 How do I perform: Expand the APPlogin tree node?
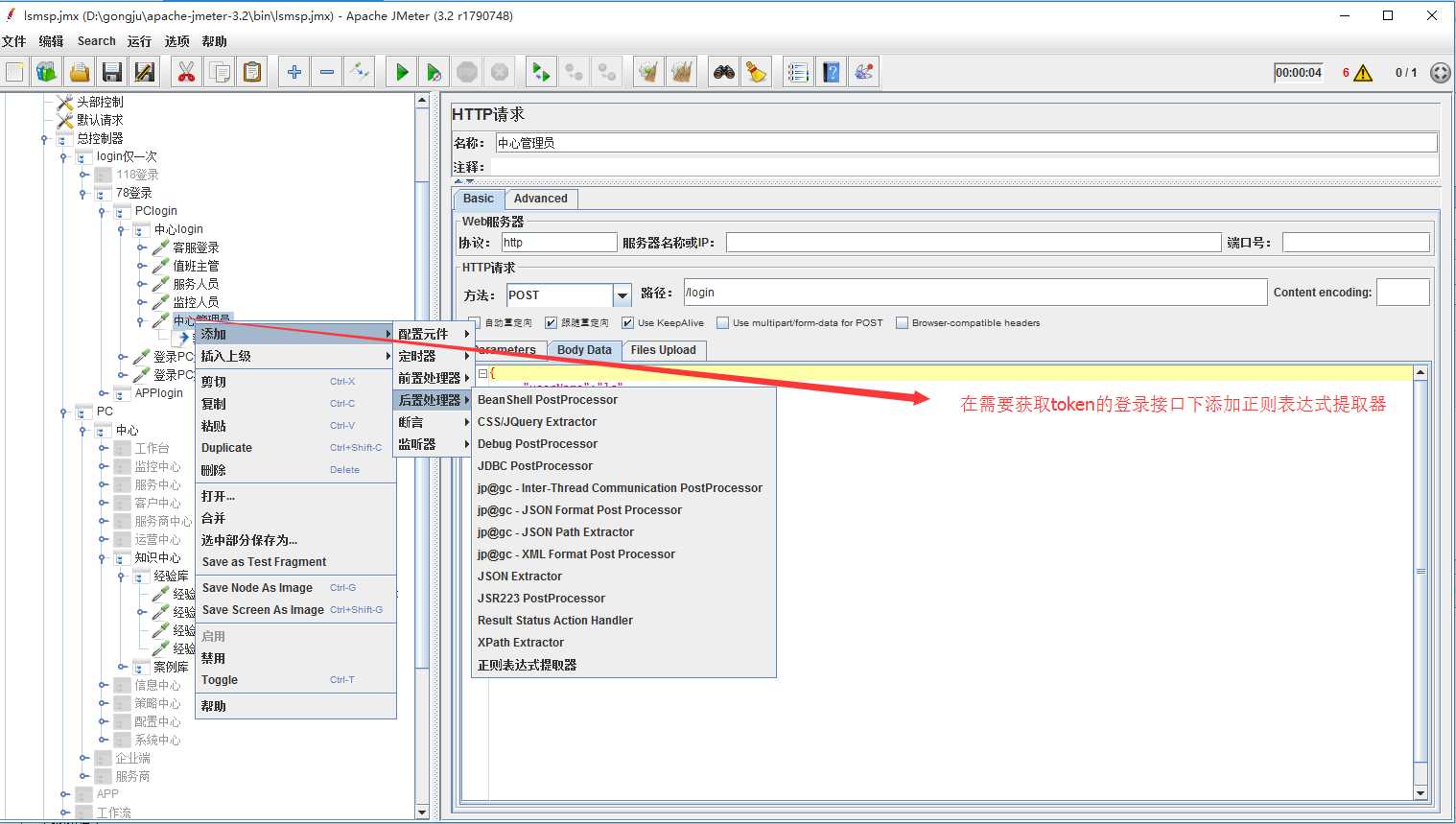click(x=103, y=393)
